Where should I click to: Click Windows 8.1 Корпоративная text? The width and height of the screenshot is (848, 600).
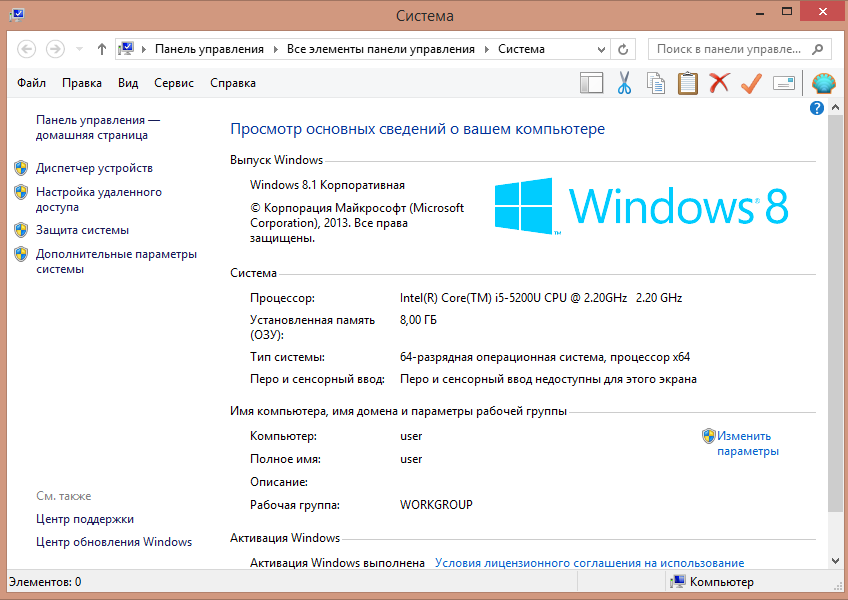click(x=327, y=185)
